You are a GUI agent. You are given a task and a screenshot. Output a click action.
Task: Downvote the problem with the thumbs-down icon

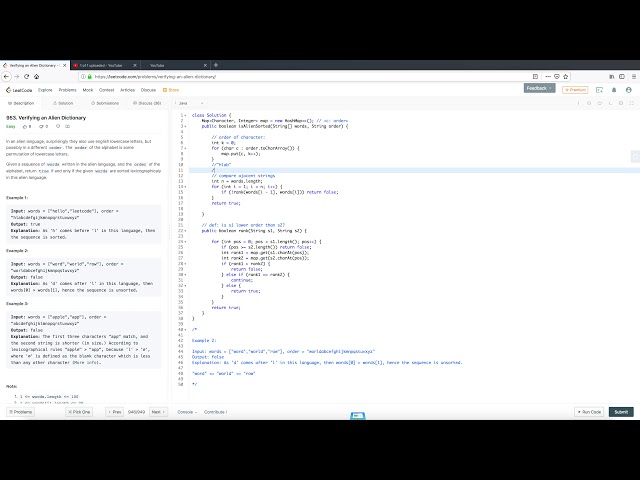41,127
